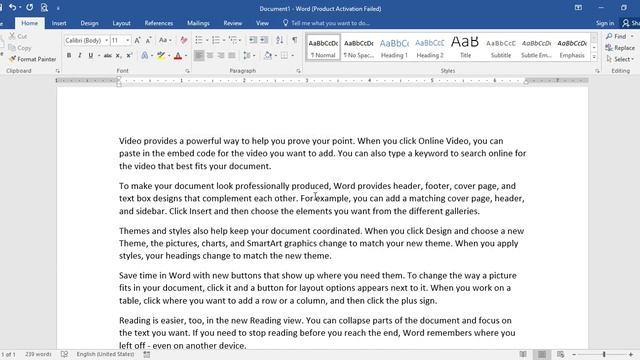Go to the References tab
Viewport: 640px width, 360px height.
click(159, 23)
